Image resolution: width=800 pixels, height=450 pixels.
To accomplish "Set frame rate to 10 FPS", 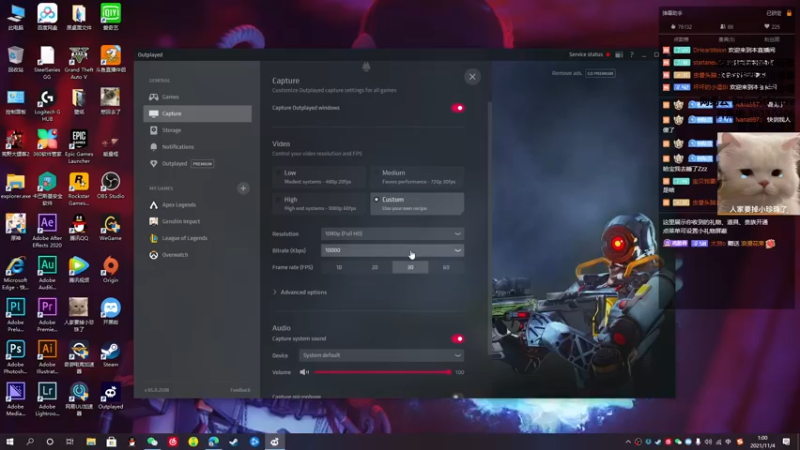I will (339, 267).
